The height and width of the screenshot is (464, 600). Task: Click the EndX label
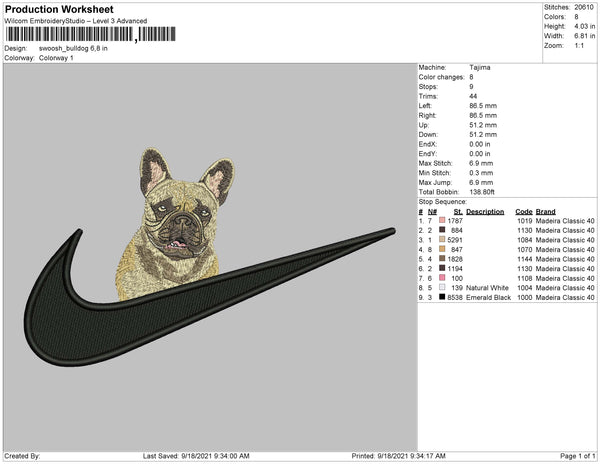pos(427,144)
